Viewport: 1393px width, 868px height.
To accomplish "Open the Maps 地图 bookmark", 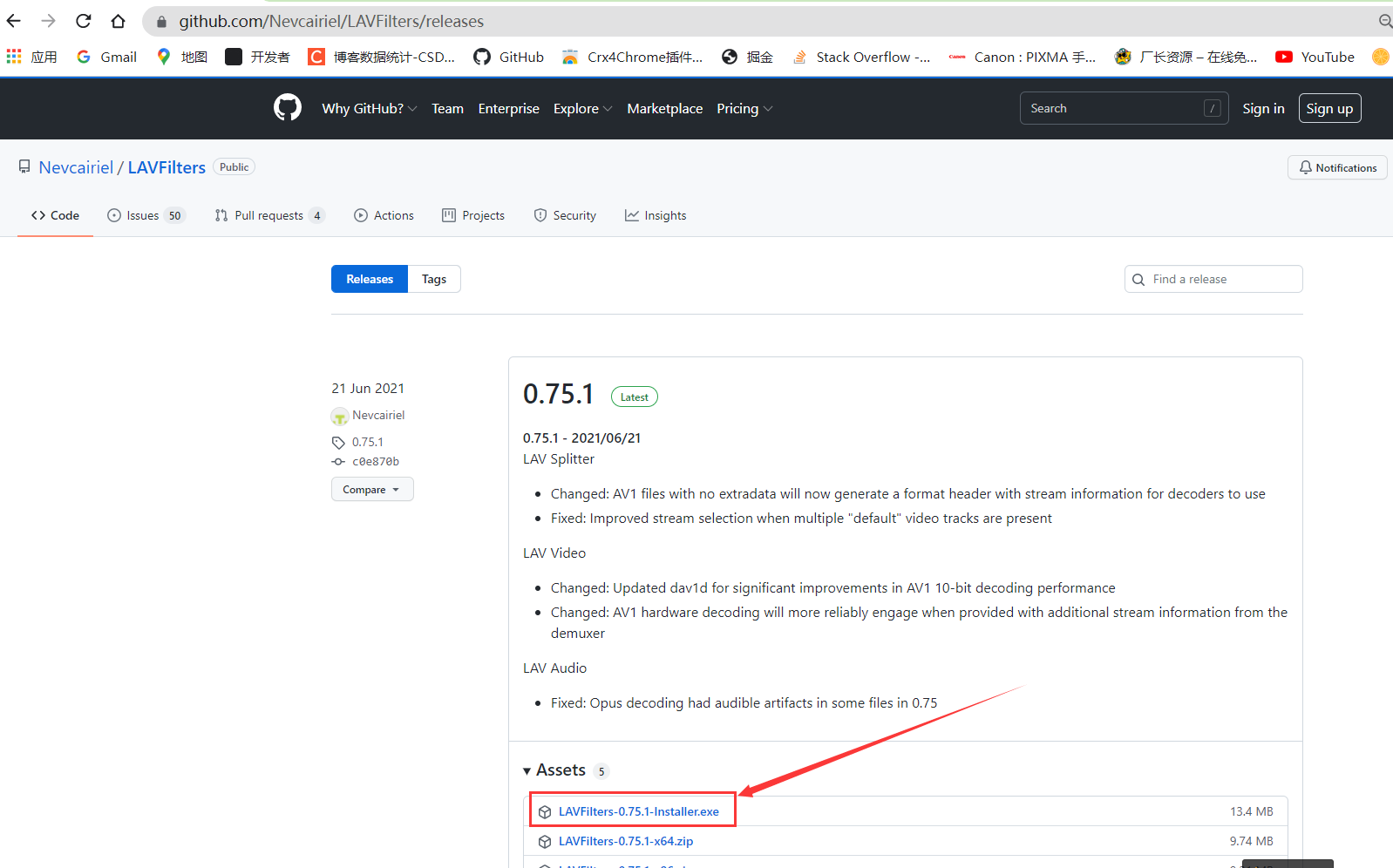I will pos(182,57).
